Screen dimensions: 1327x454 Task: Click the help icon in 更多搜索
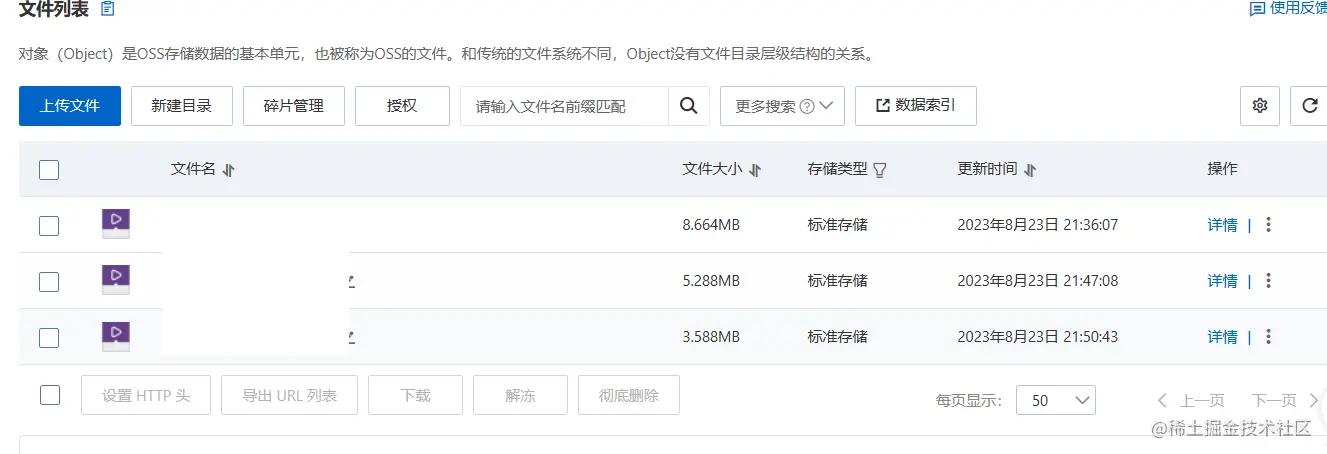tap(807, 106)
